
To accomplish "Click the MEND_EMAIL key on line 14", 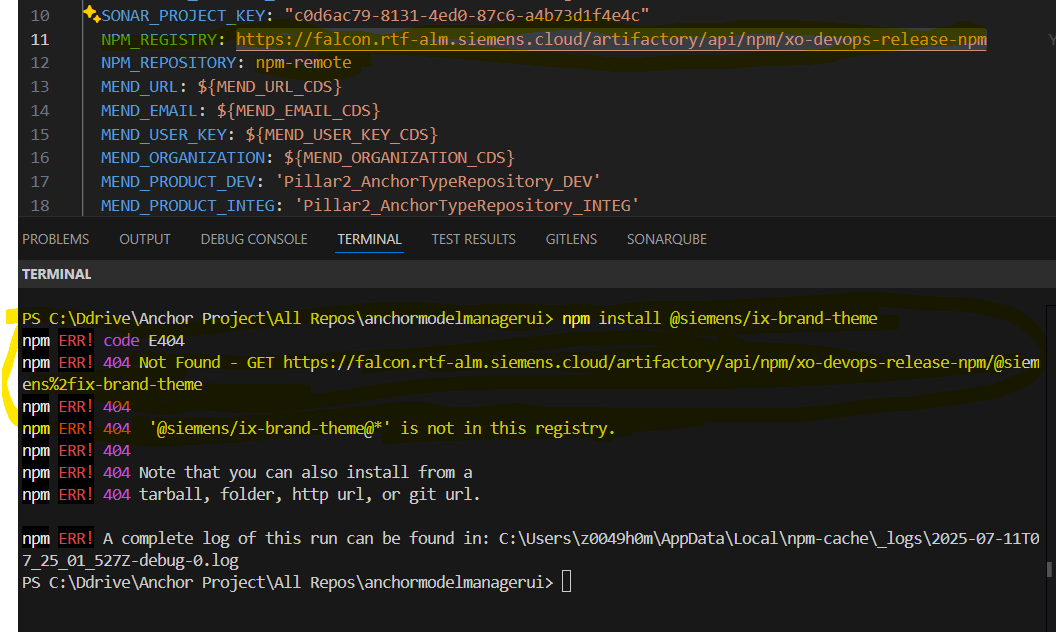I will pos(149,110).
